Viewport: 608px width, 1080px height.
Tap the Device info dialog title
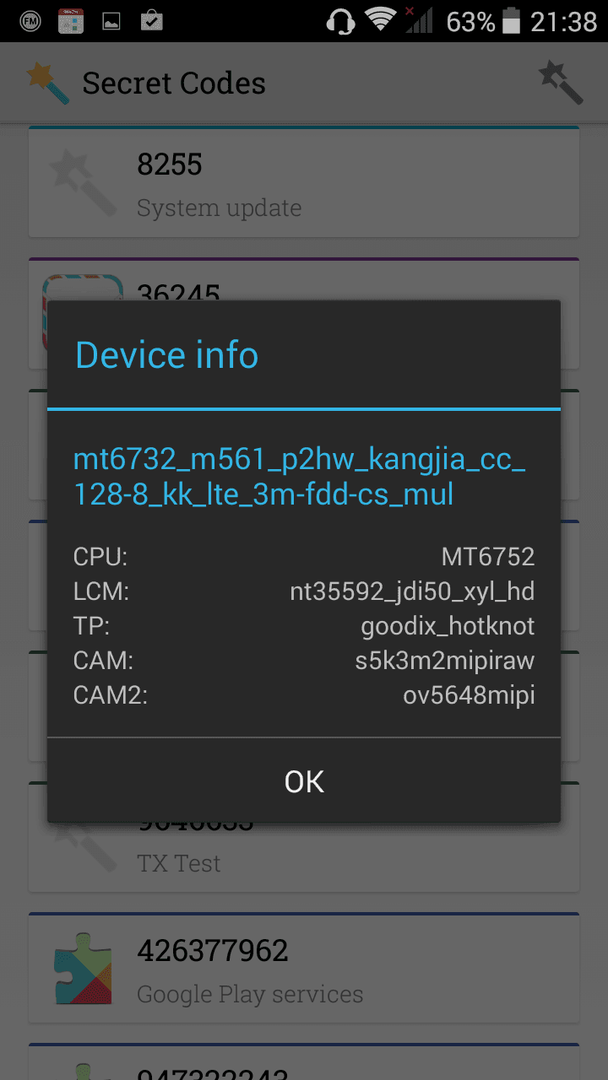pos(167,355)
